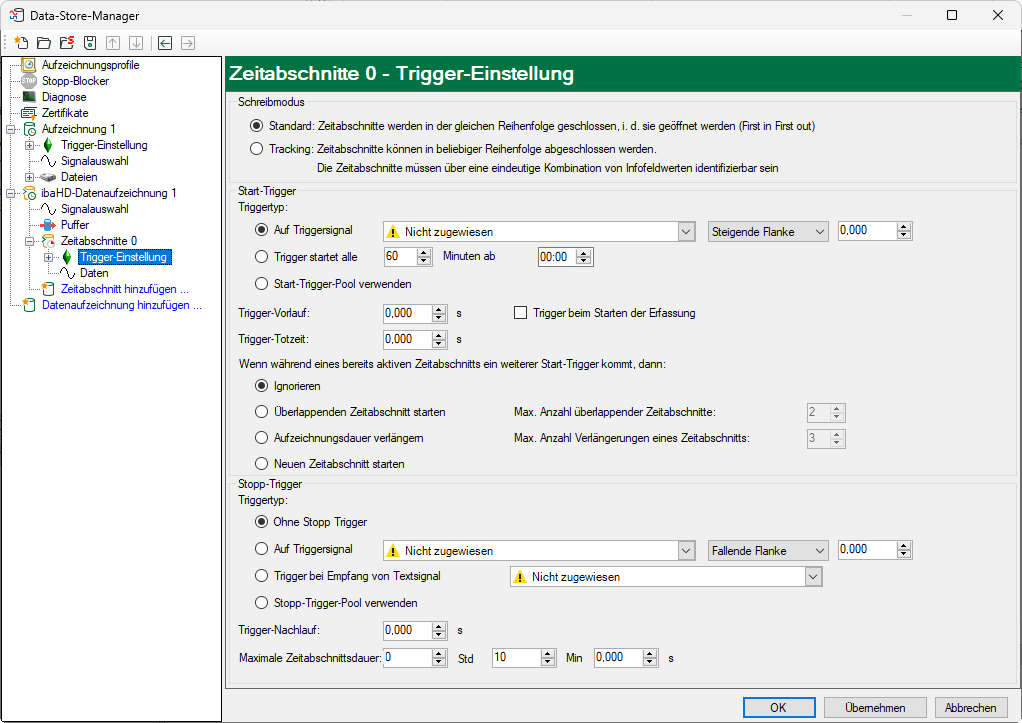Open the text signal 'Nicht zugewiesen' dropdown
Image resolution: width=1022 pixels, height=723 pixels.
813,577
